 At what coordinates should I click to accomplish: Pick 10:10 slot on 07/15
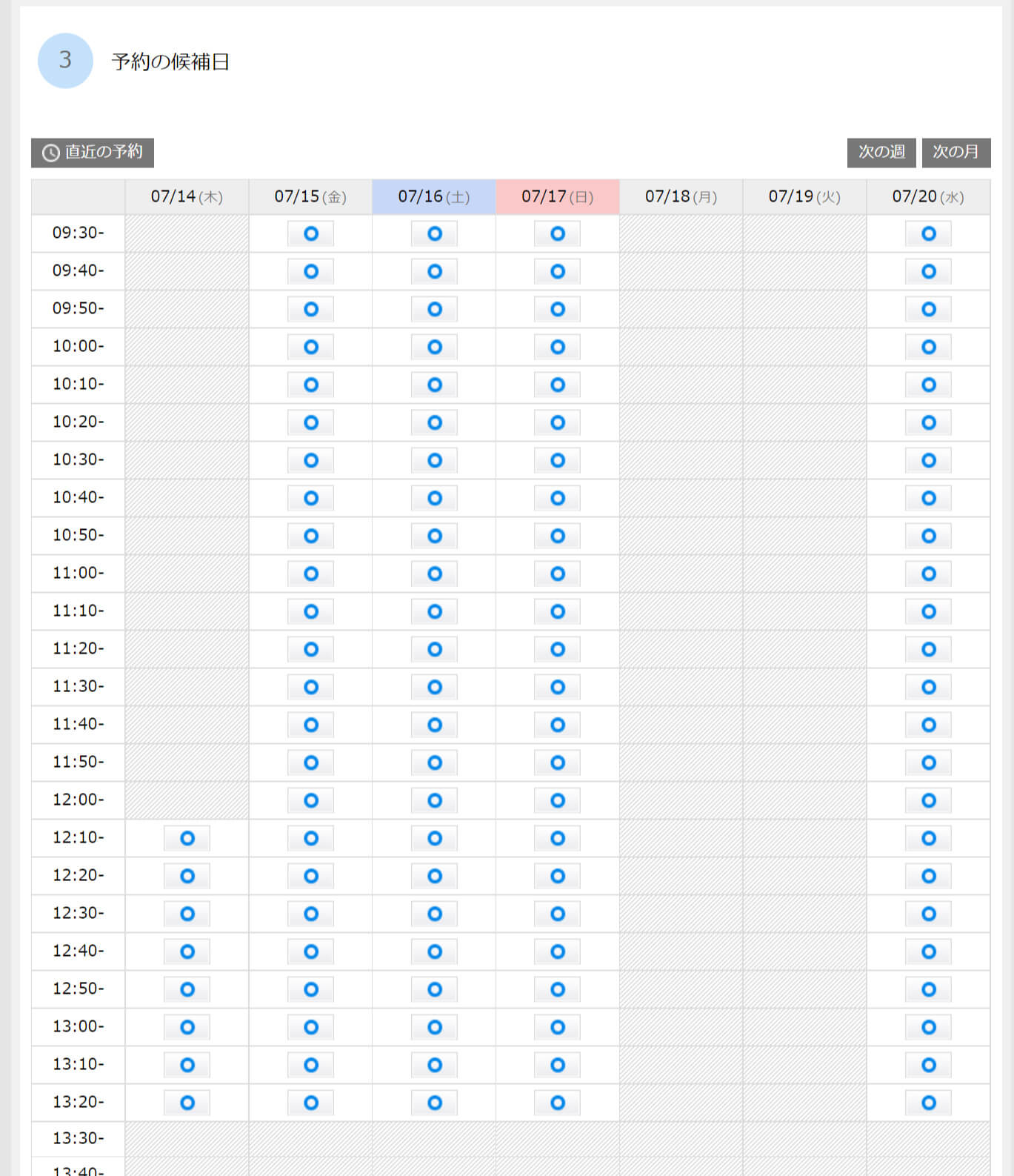pos(311,385)
